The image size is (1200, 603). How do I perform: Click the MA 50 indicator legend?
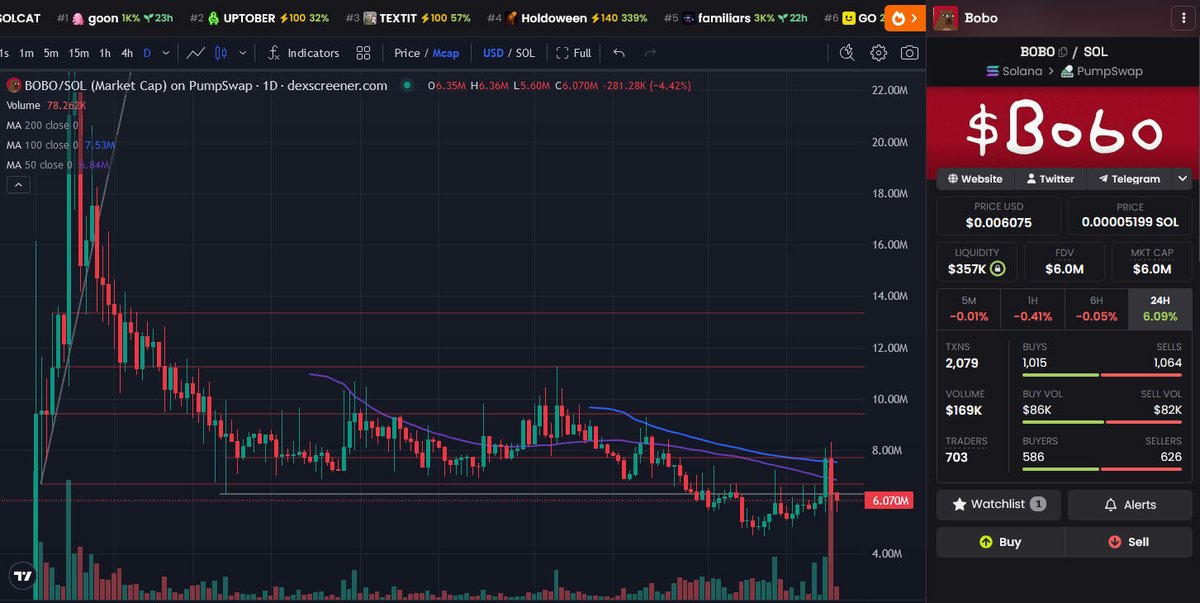pyautogui.click(x=60, y=165)
